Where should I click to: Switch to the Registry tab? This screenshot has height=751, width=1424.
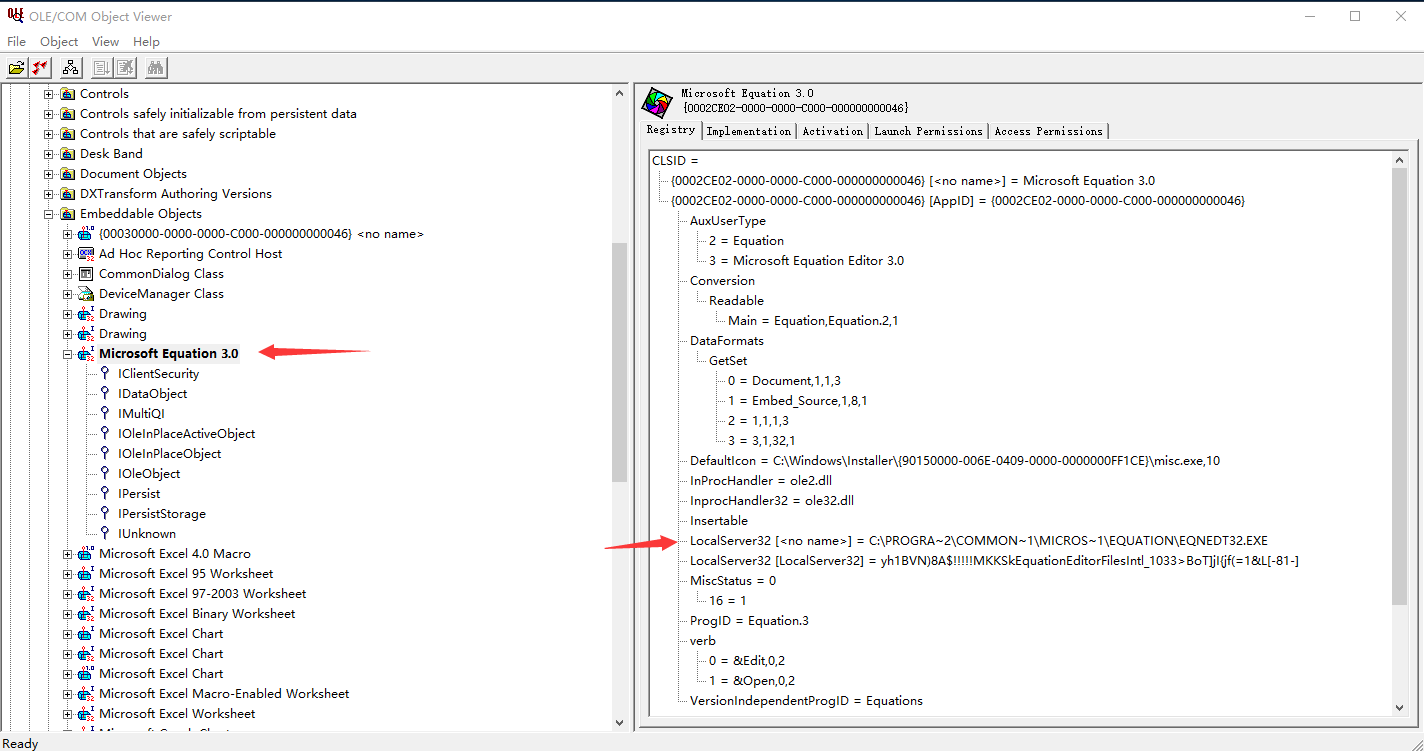(x=670, y=130)
